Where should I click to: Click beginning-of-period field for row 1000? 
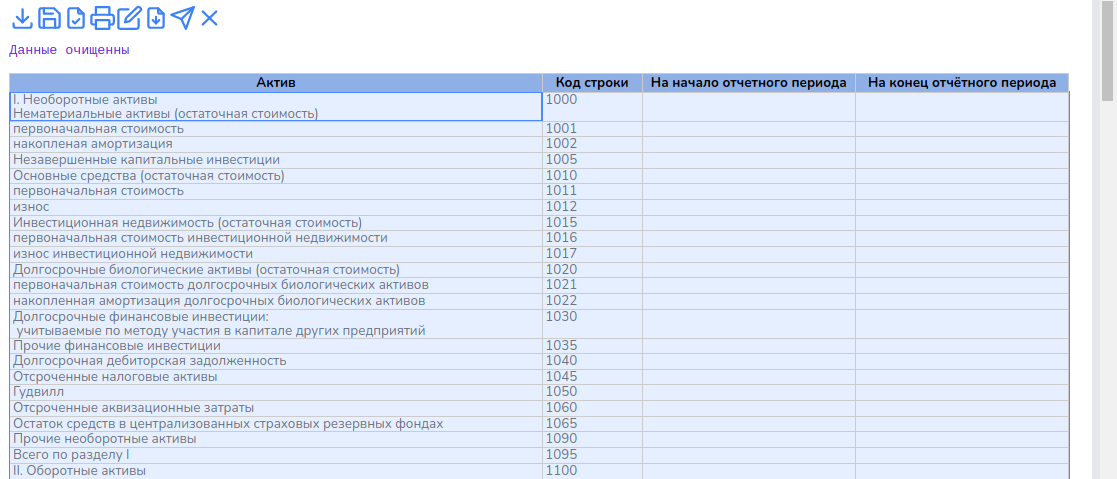pyautogui.click(x=749, y=106)
